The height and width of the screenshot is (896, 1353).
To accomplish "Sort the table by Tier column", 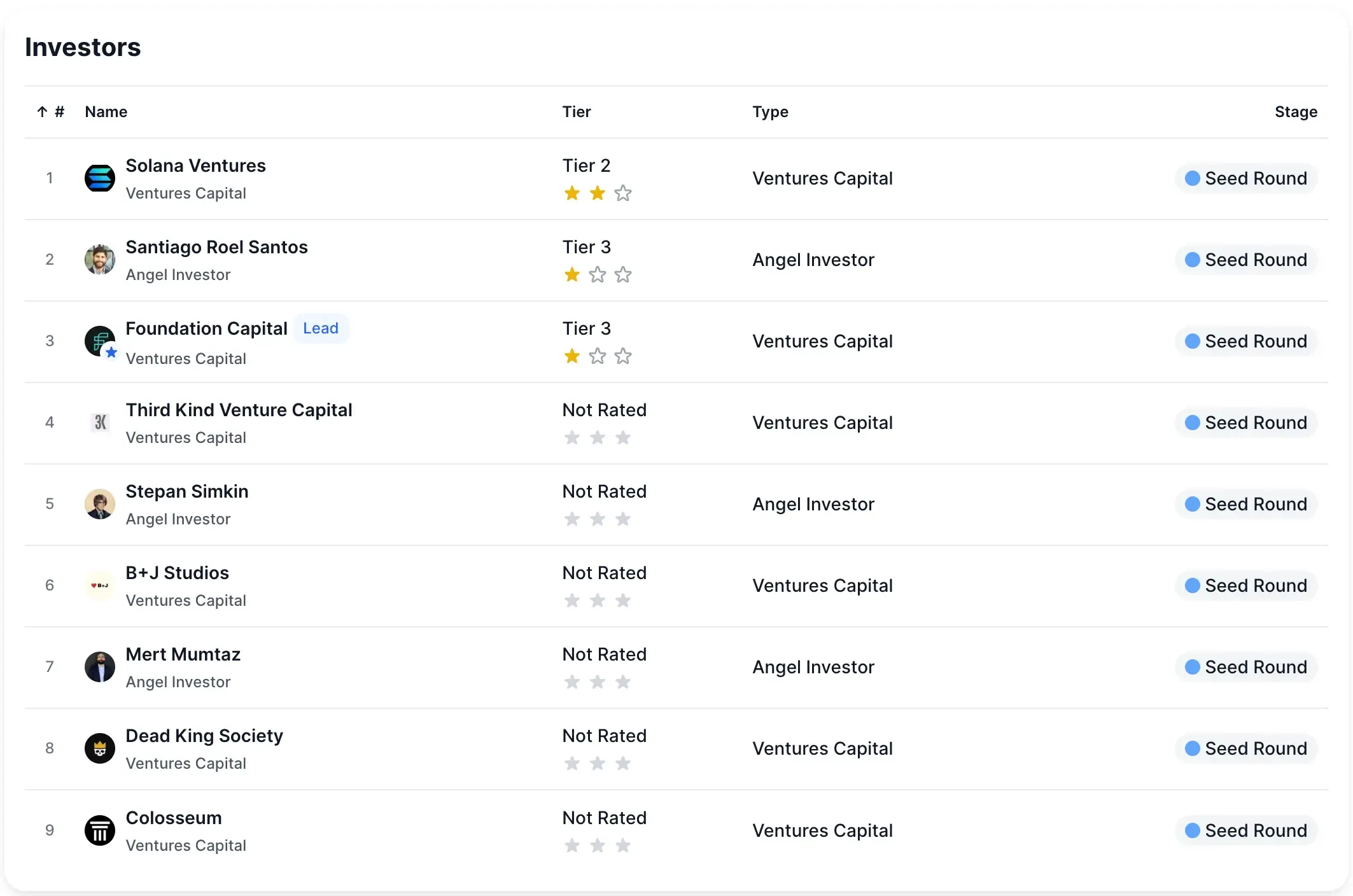I will click(x=577, y=112).
